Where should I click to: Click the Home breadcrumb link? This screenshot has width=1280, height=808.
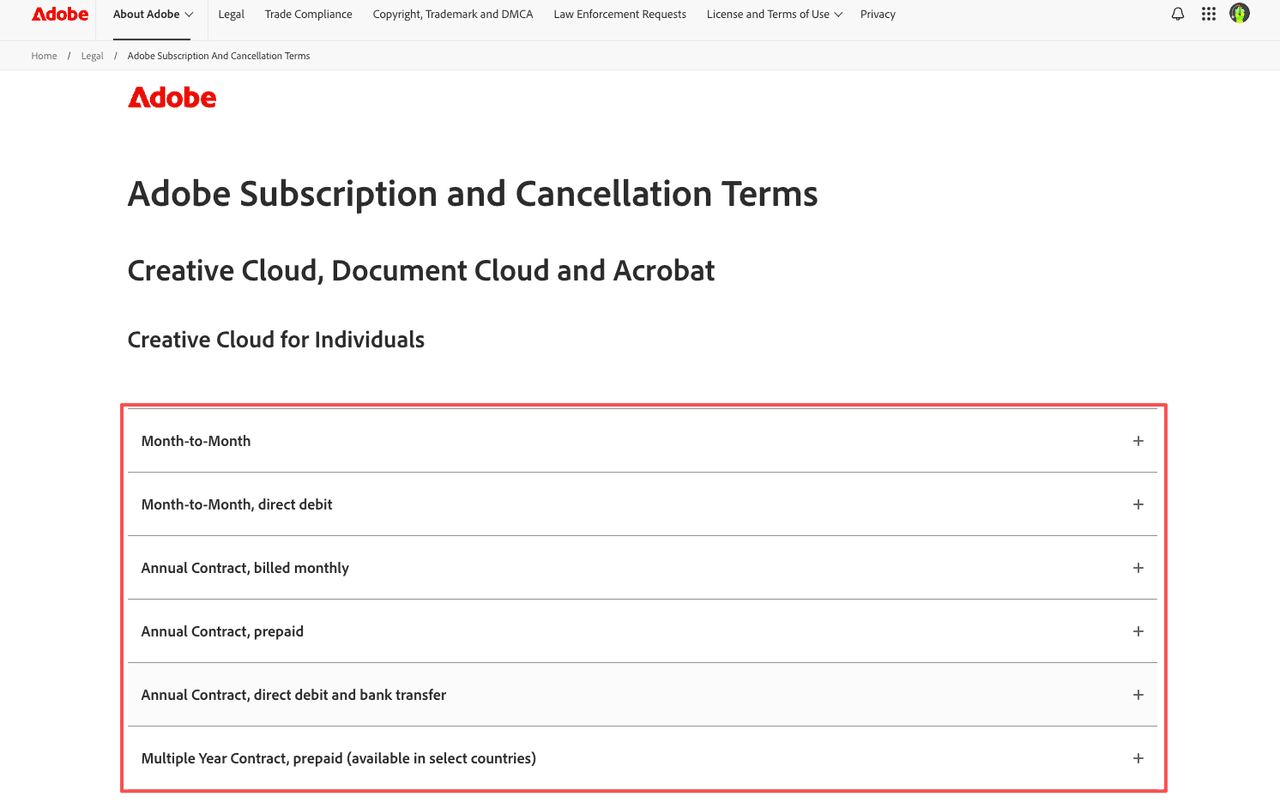click(44, 55)
